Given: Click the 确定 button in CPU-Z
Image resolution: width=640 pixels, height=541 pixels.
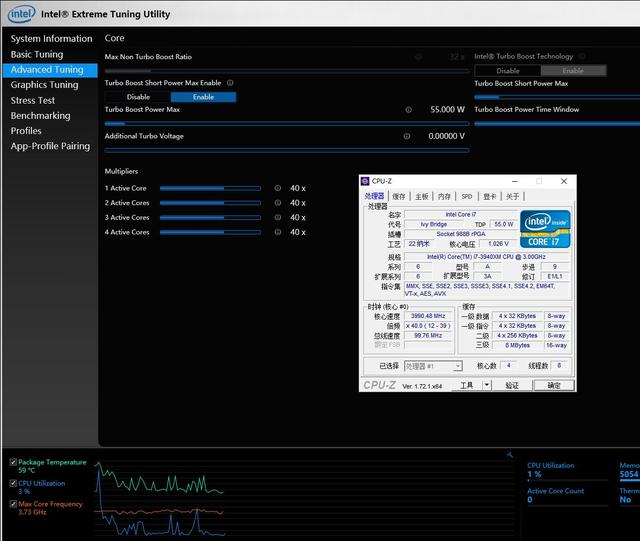Looking at the screenshot, I should tap(554, 385).
